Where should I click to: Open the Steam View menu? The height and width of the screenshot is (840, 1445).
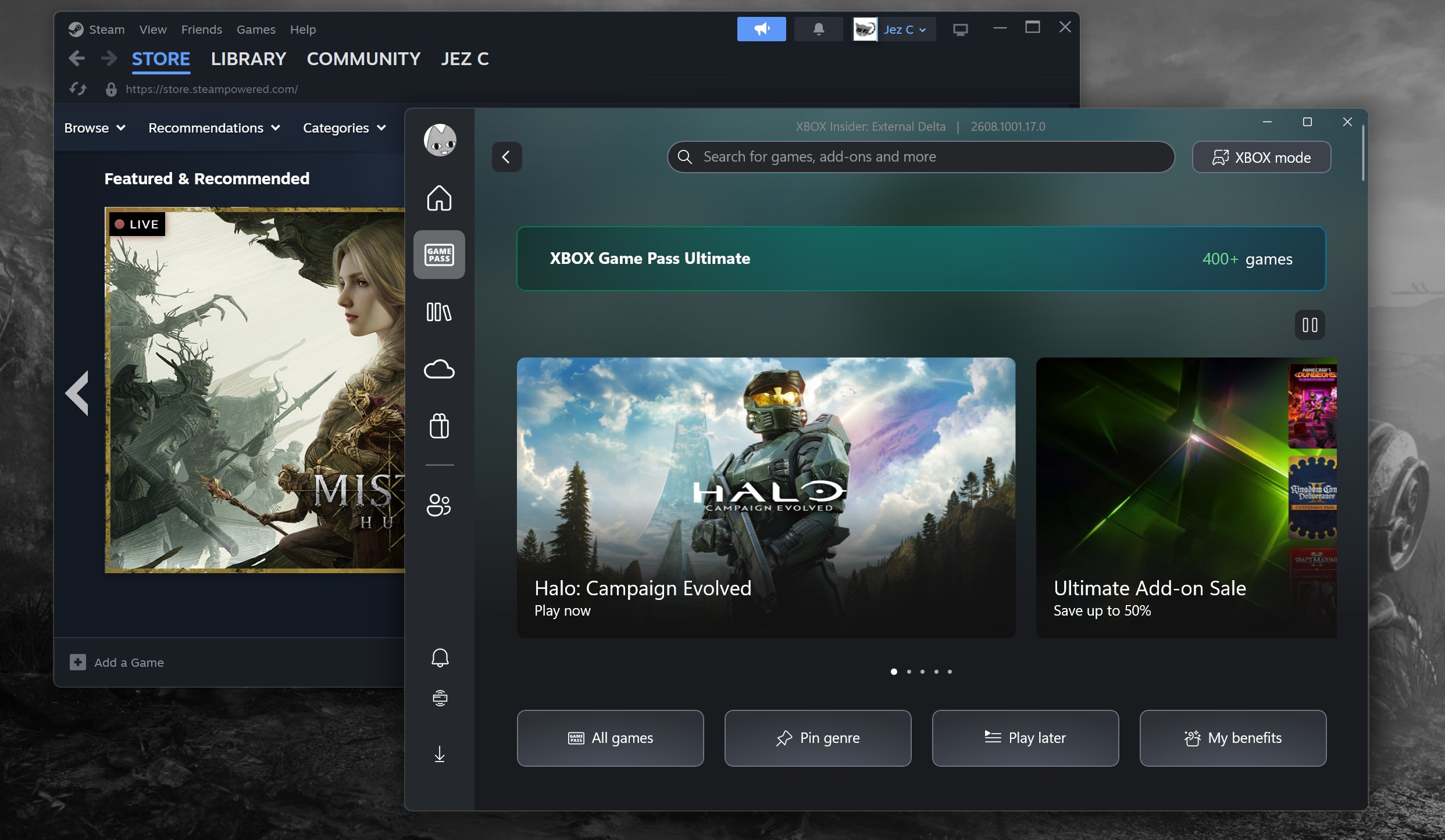point(153,29)
